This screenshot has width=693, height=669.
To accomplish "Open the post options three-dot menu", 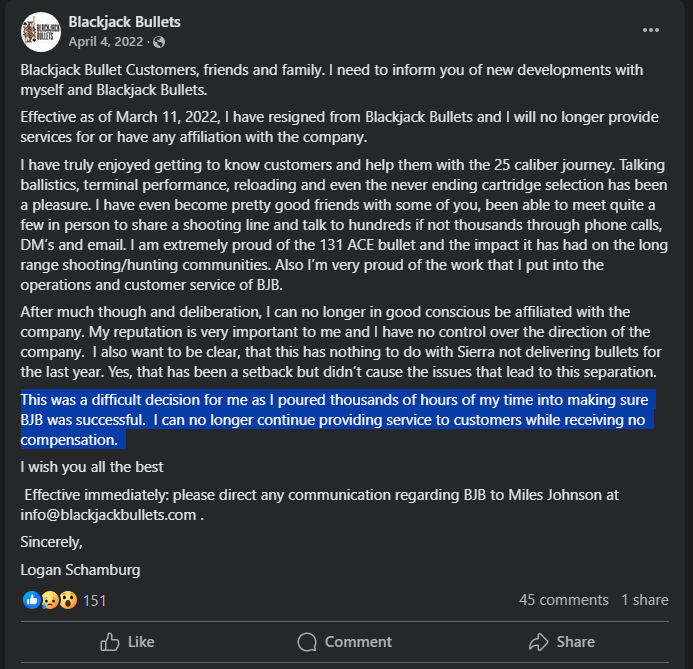I will click(651, 30).
